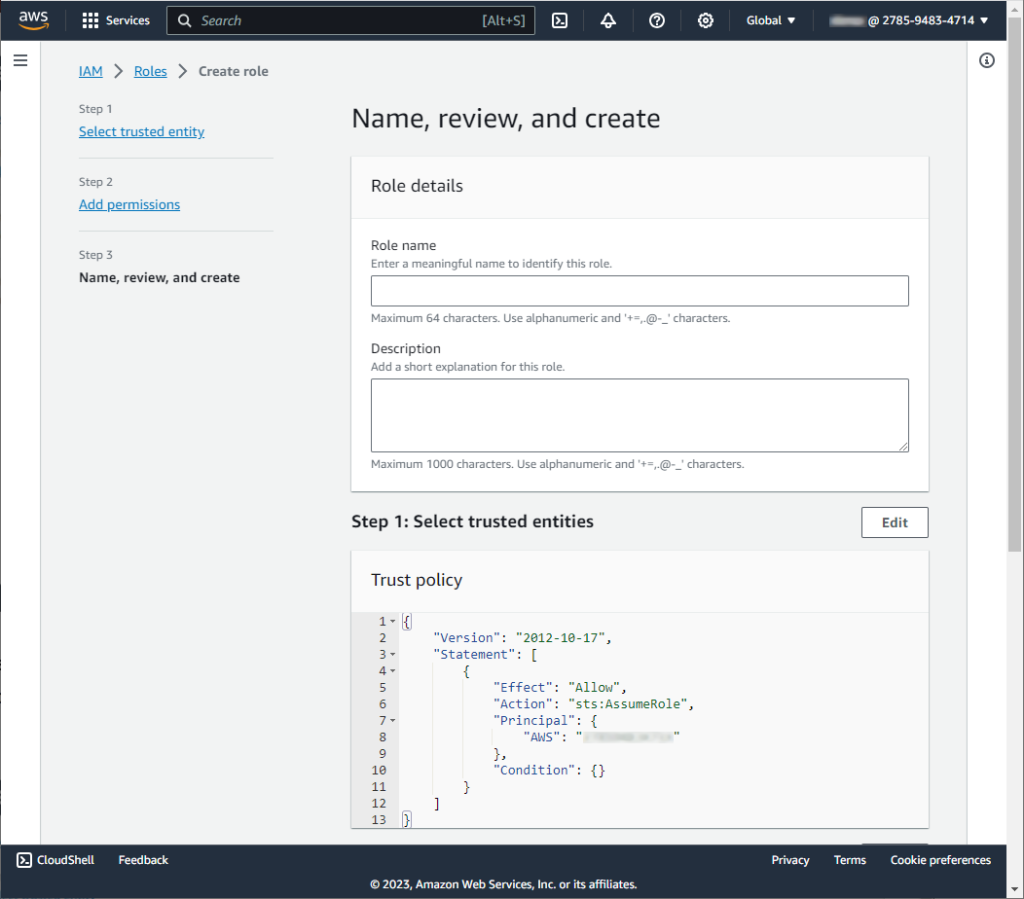Toggle the side navigation hamburger menu

coord(20,60)
